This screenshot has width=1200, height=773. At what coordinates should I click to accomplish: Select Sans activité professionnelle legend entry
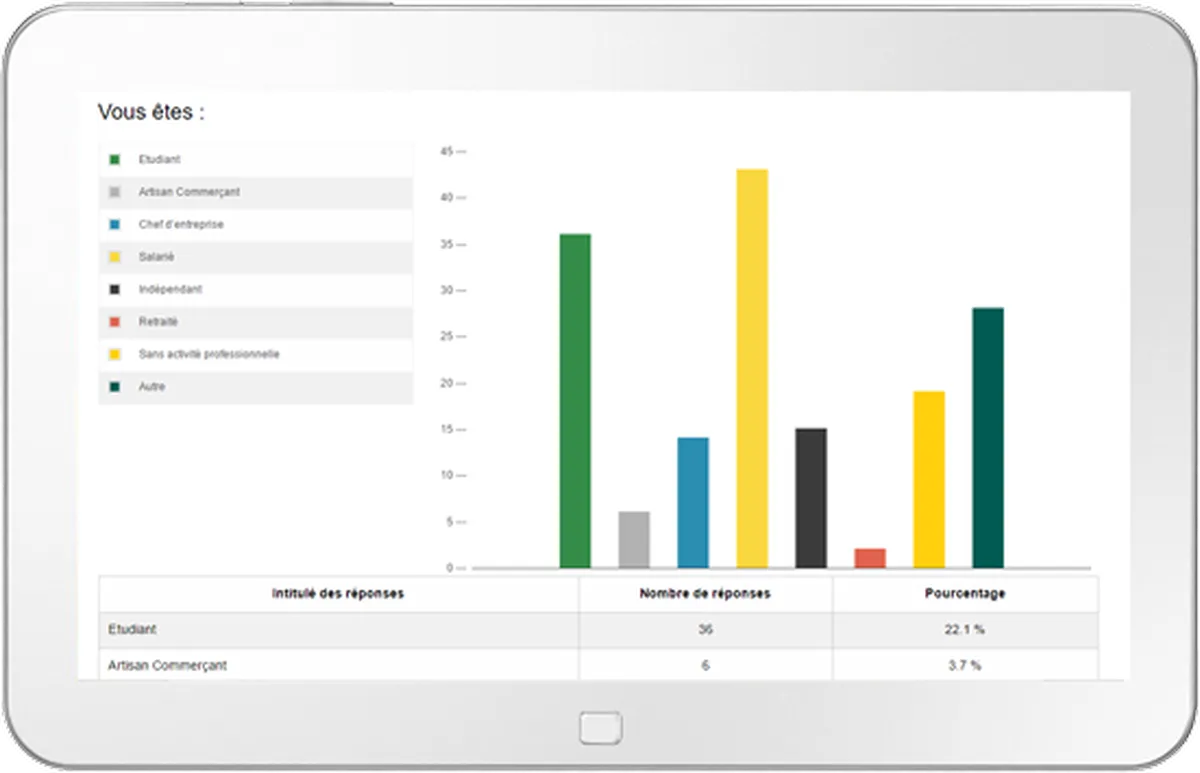(256, 354)
